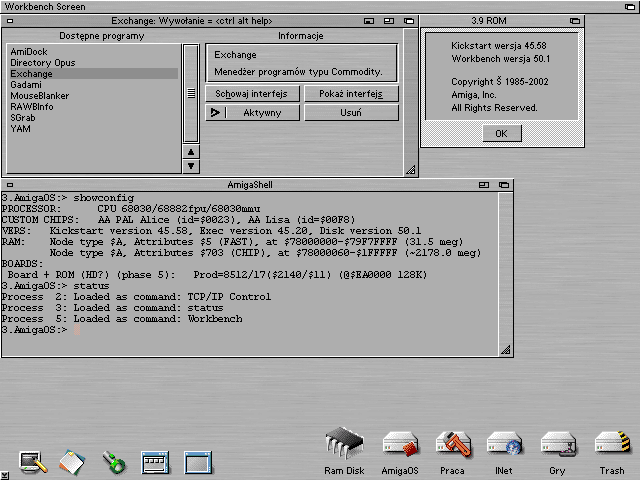
Task: Click the Exchange window title bar
Action: (x=192, y=21)
